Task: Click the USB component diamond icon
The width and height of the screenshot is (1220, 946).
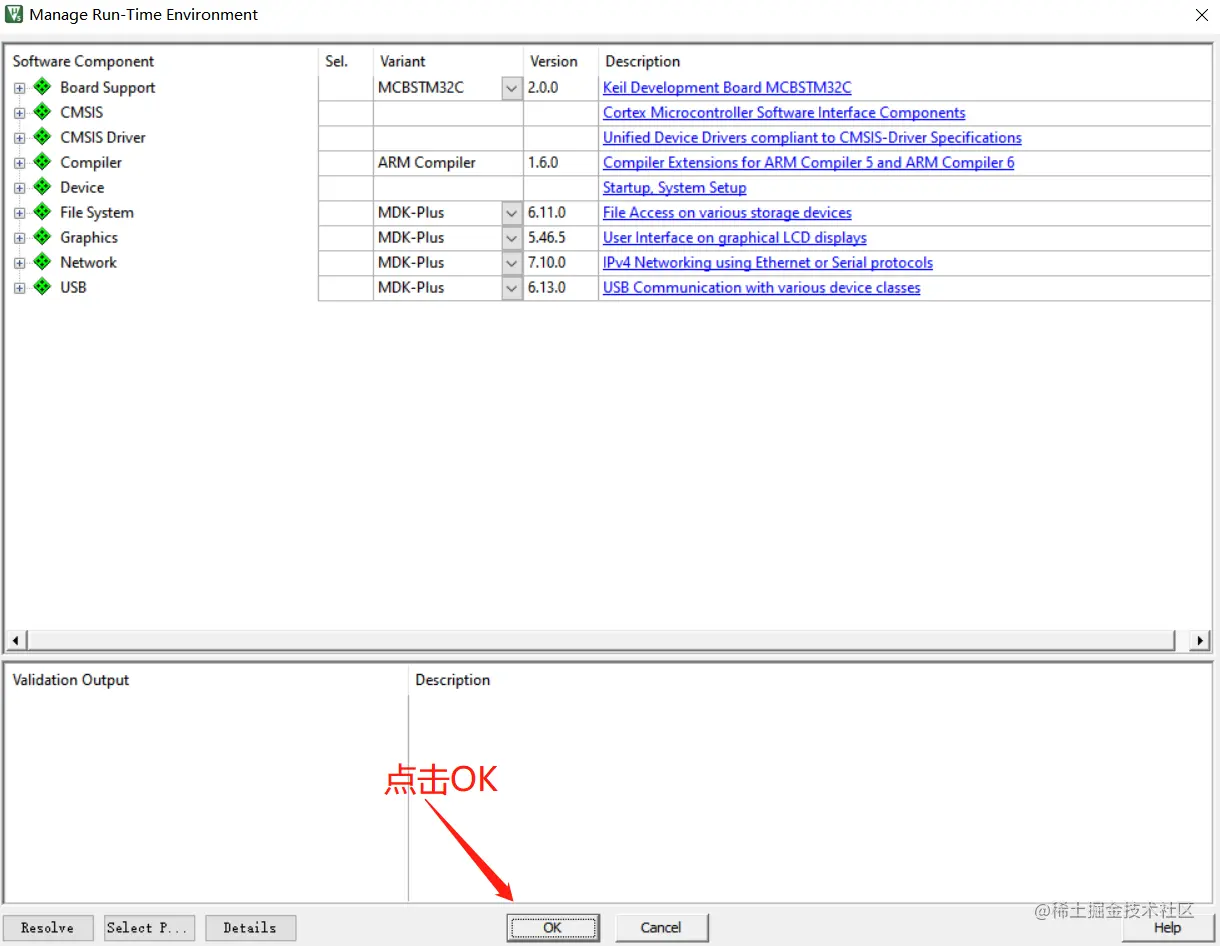Action: coord(42,287)
